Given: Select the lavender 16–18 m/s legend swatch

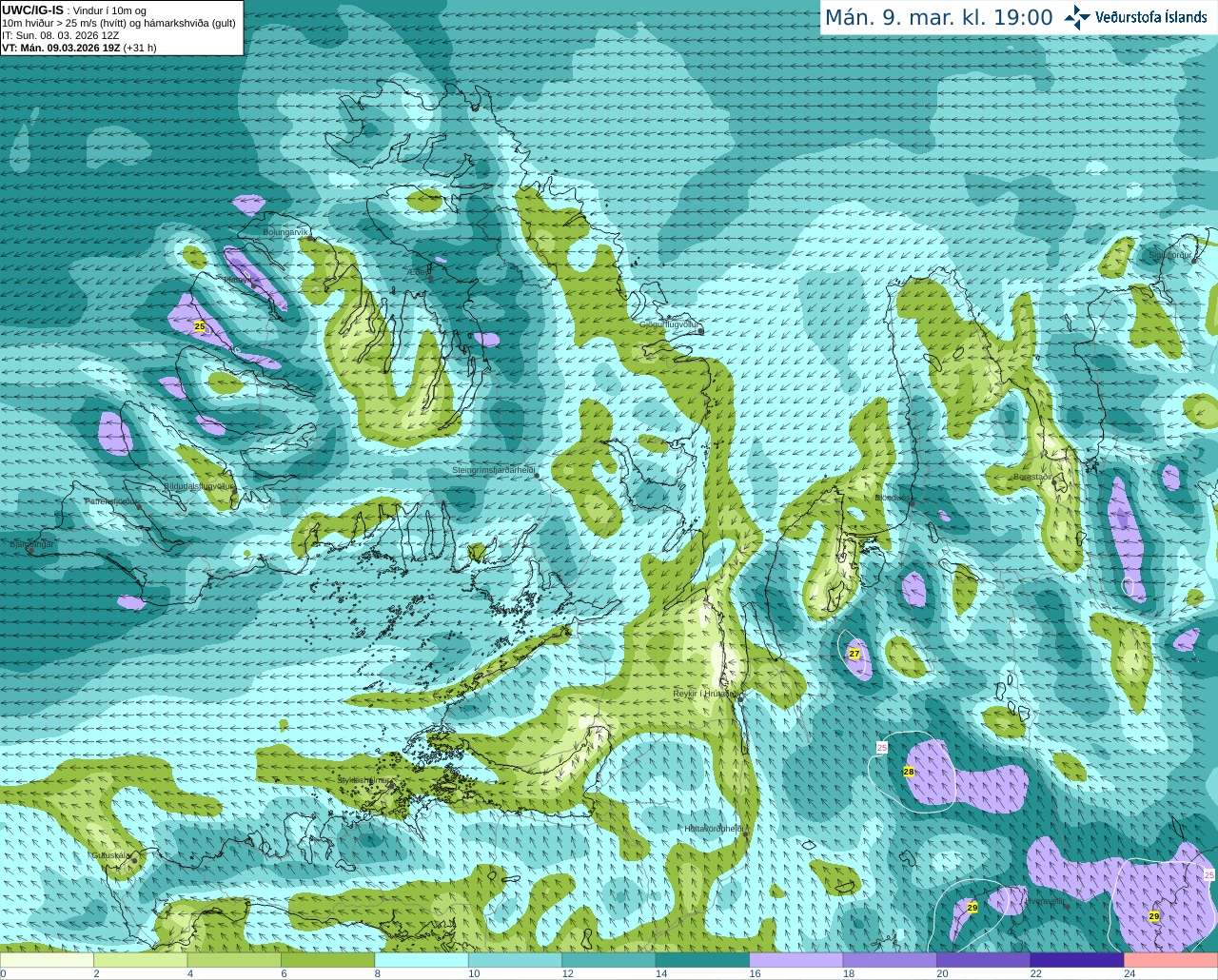Looking at the screenshot, I should pyautogui.click(x=796, y=960).
